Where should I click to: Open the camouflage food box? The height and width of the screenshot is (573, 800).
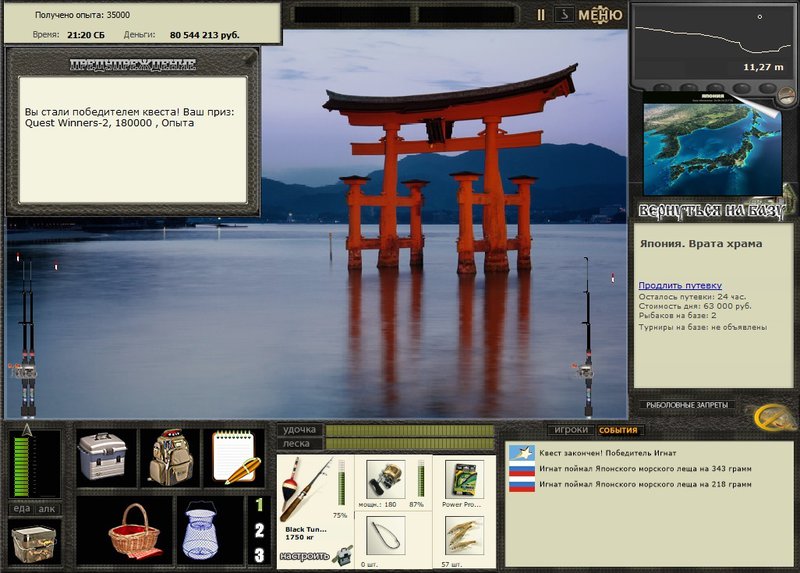tap(34, 544)
